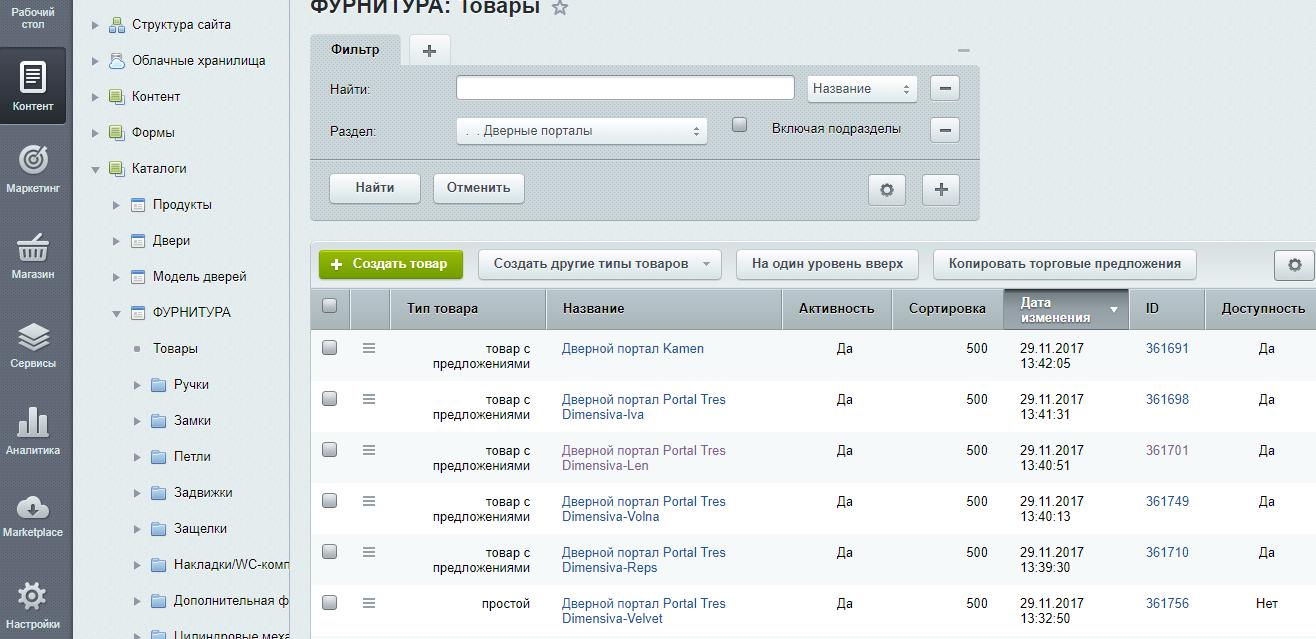Collapse the ФУРНИТУРА tree node

[x=116, y=313]
